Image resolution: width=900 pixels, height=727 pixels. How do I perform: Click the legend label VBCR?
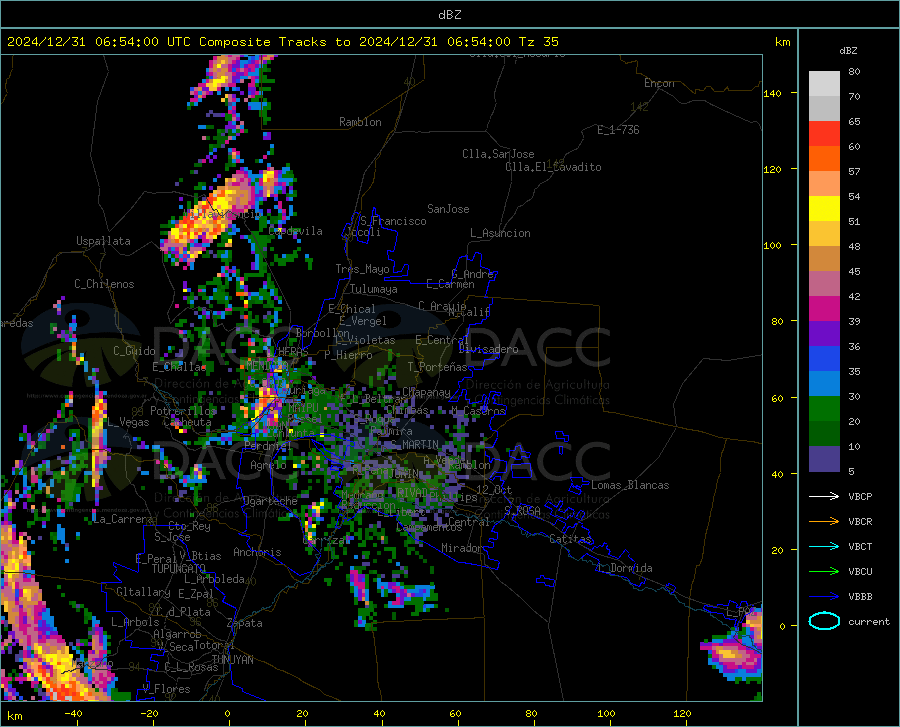pos(860,522)
